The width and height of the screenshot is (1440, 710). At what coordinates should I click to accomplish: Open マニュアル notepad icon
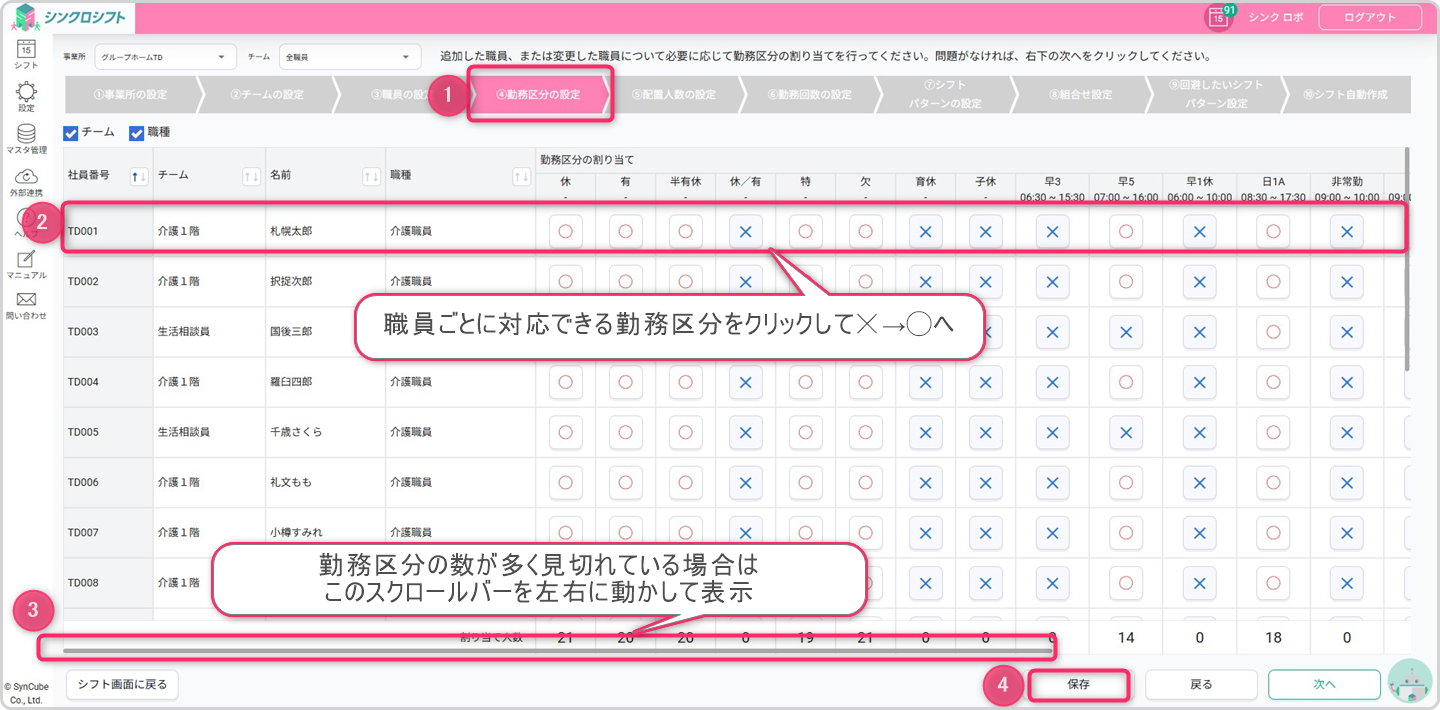(27, 261)
